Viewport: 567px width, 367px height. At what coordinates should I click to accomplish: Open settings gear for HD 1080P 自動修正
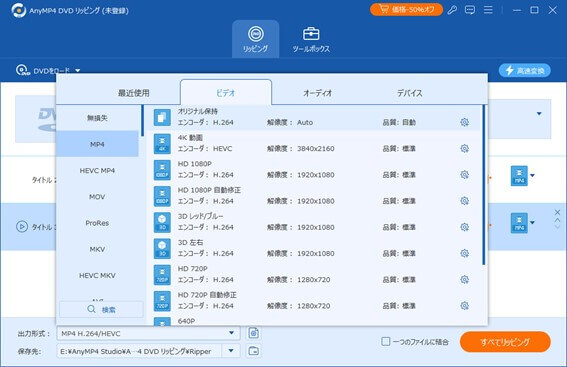(x=465, y=201)
